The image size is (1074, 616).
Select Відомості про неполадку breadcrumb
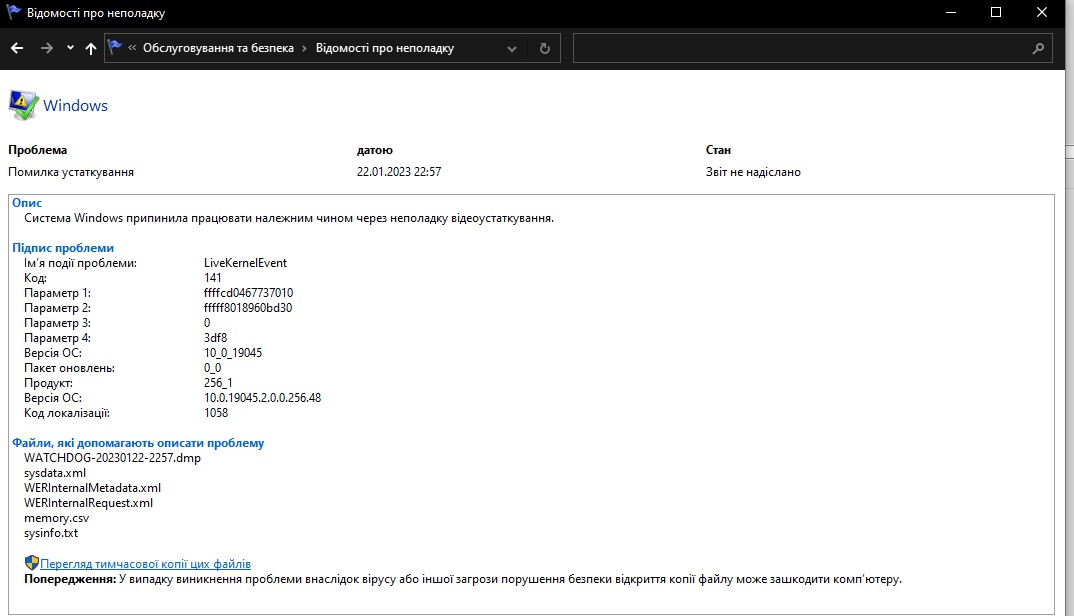pyautogui.click(x=384, y=48)
